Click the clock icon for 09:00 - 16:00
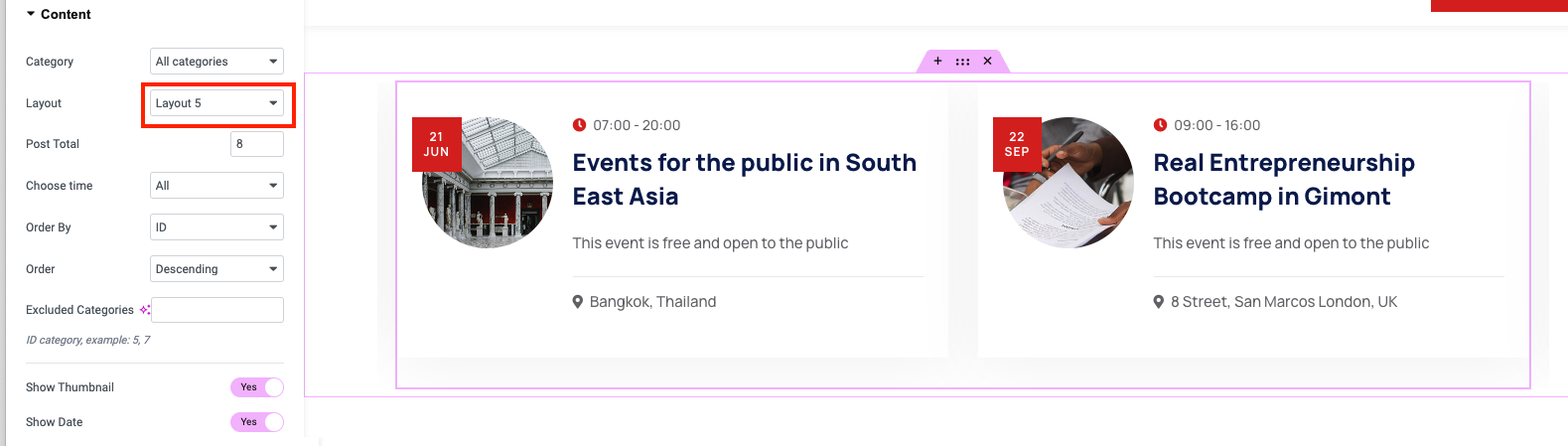This screenshot has width=1568, height=446. coord(1160,125)
